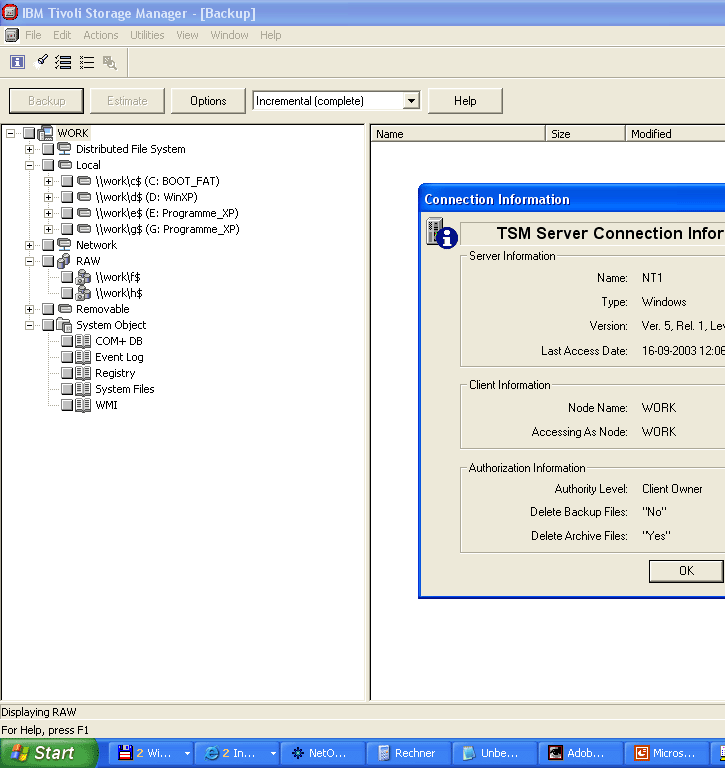
Task: Check the System Object checkbox
Action: click(48, 325)
